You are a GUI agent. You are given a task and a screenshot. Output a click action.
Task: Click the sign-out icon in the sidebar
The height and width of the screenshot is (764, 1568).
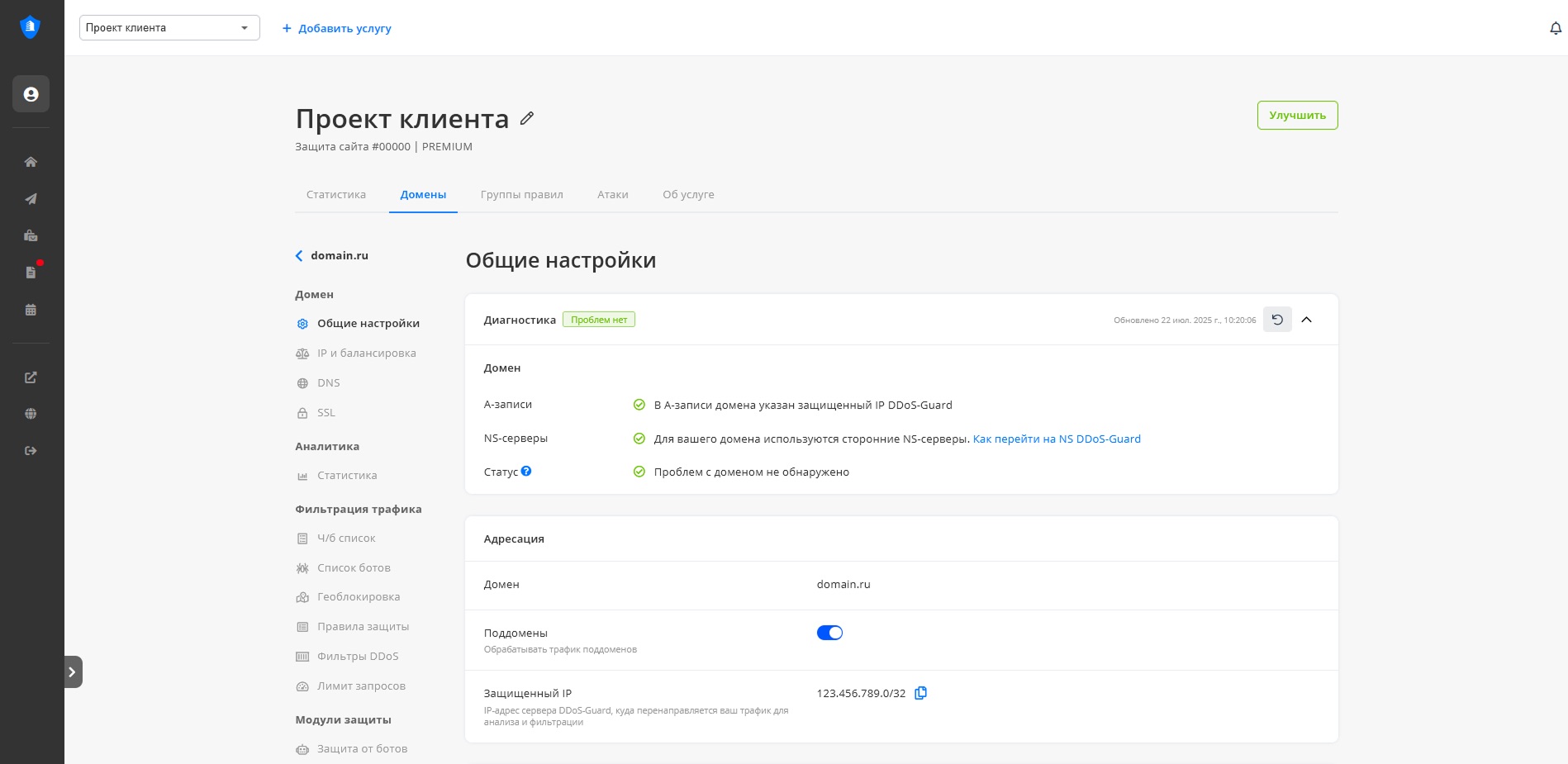(x=31, y=451)
